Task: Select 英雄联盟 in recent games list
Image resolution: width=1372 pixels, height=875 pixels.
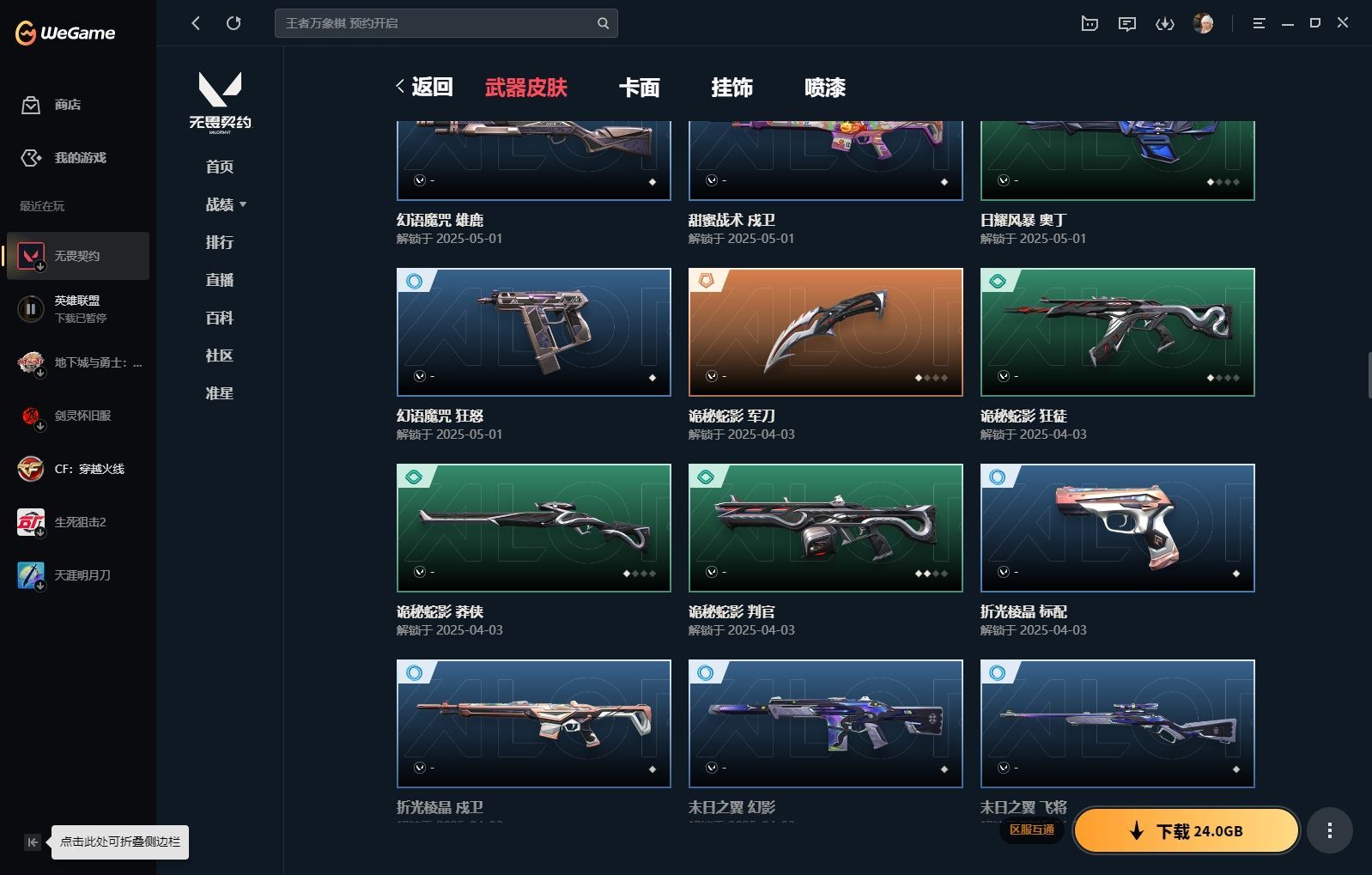Action: point(78,308)
